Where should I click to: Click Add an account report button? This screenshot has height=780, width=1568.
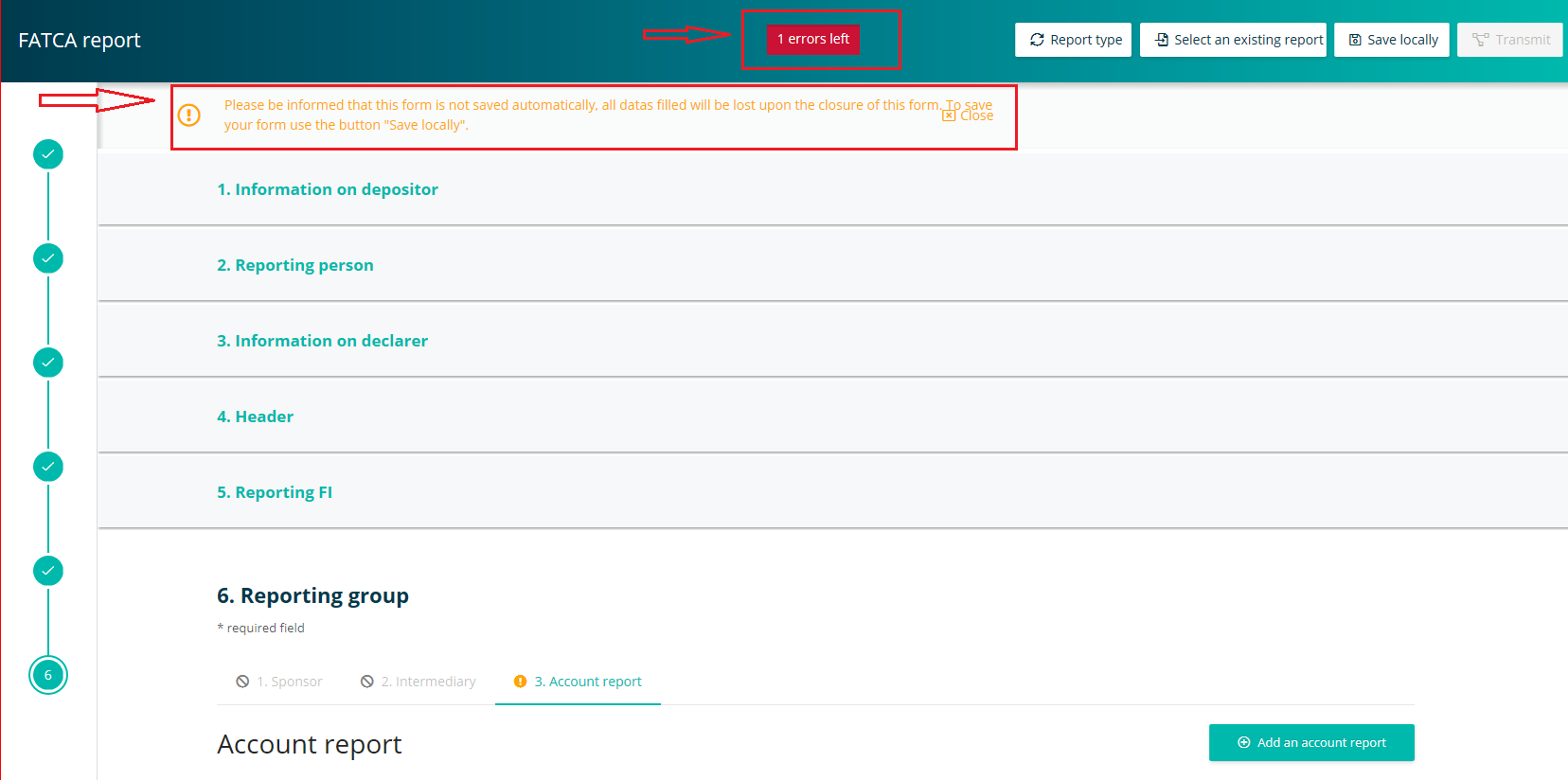(x=1311, y=742)
